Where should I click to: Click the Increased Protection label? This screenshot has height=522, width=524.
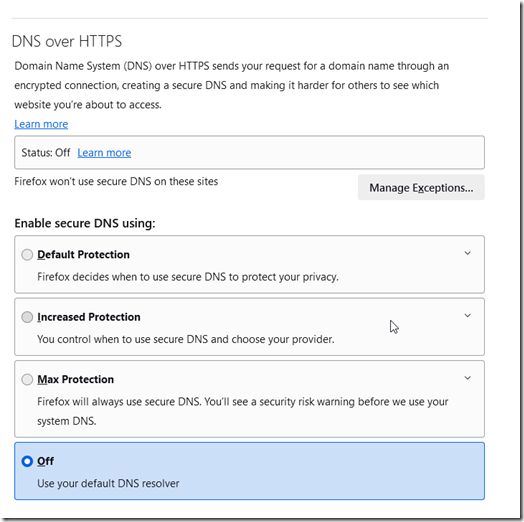(89, 317)
